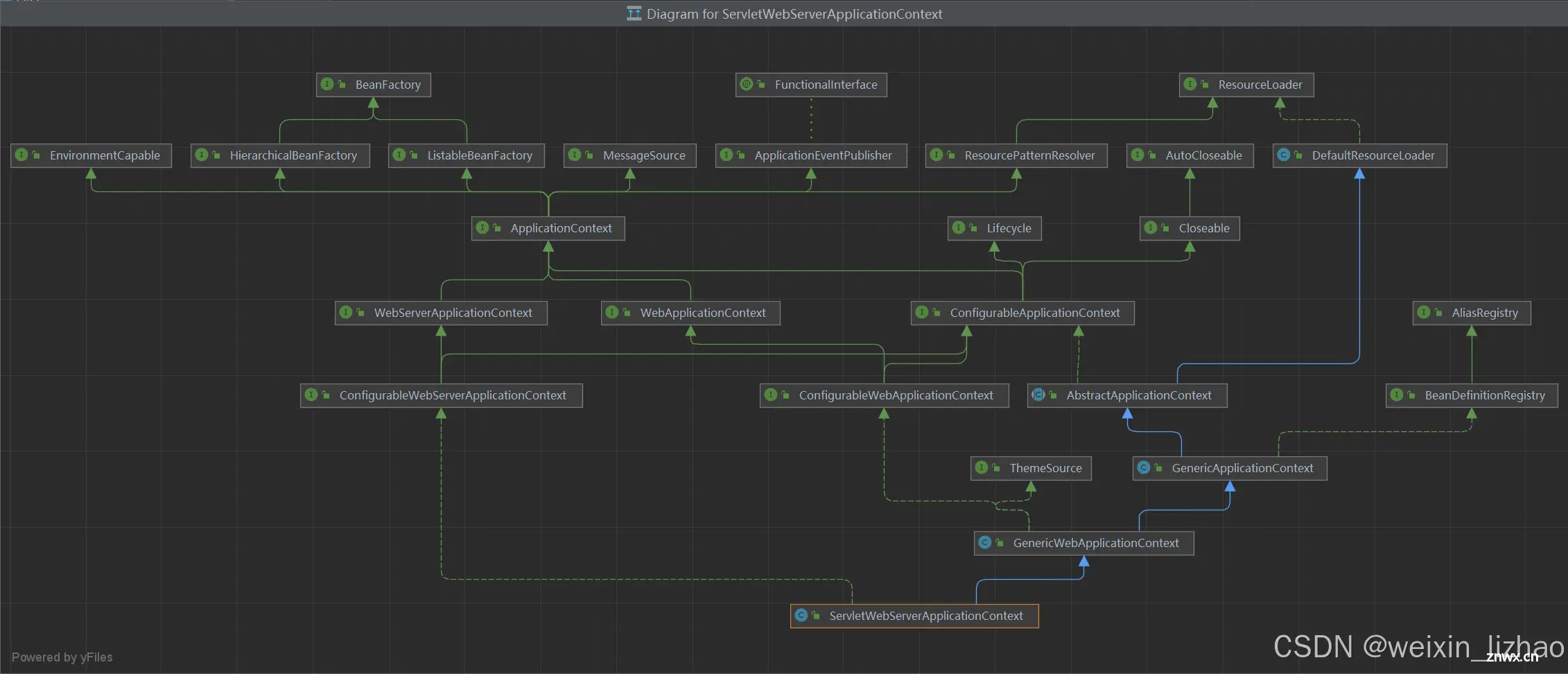Select the EnvironmentCapable node label

point(105,155)
